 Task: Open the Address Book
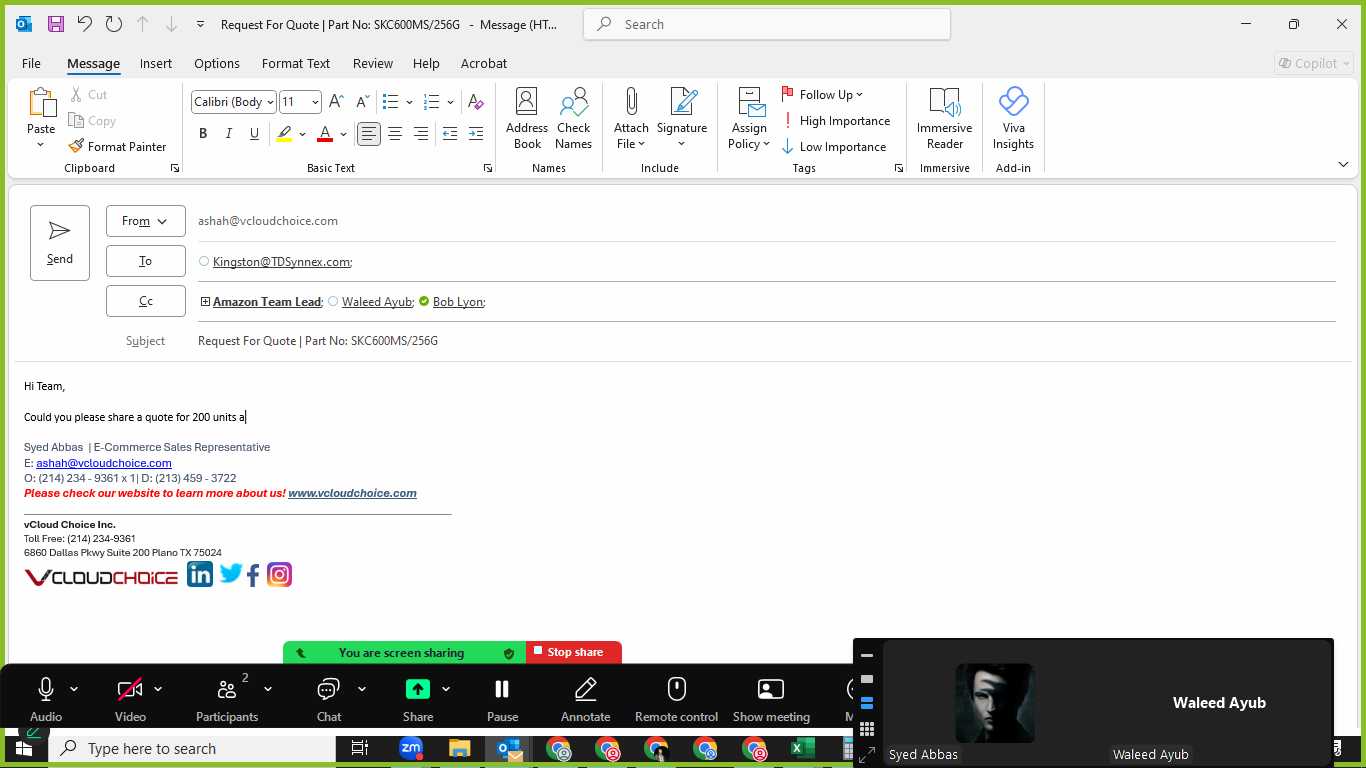click(527, 119)
